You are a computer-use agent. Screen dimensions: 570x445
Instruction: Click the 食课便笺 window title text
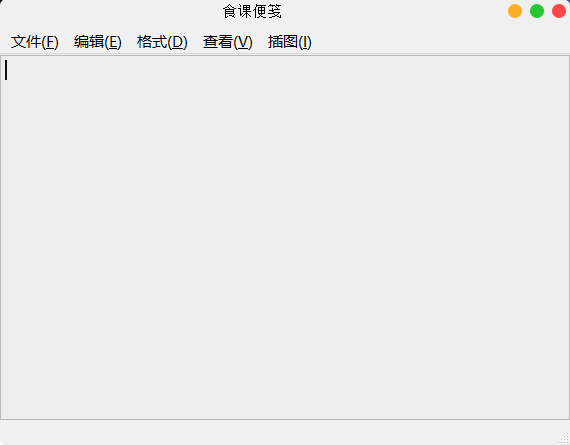click(x=252, y=11)
